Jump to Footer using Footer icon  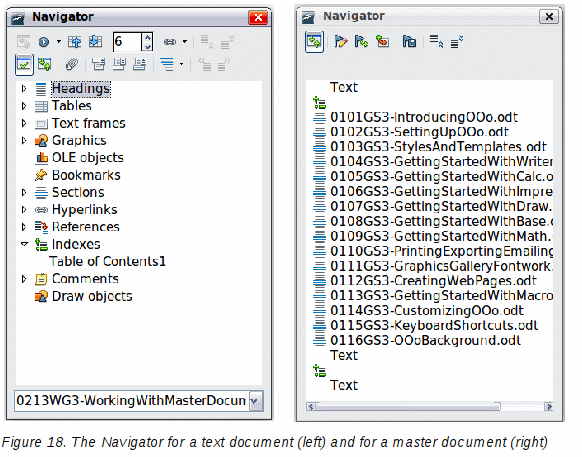(x=119, y=65)
